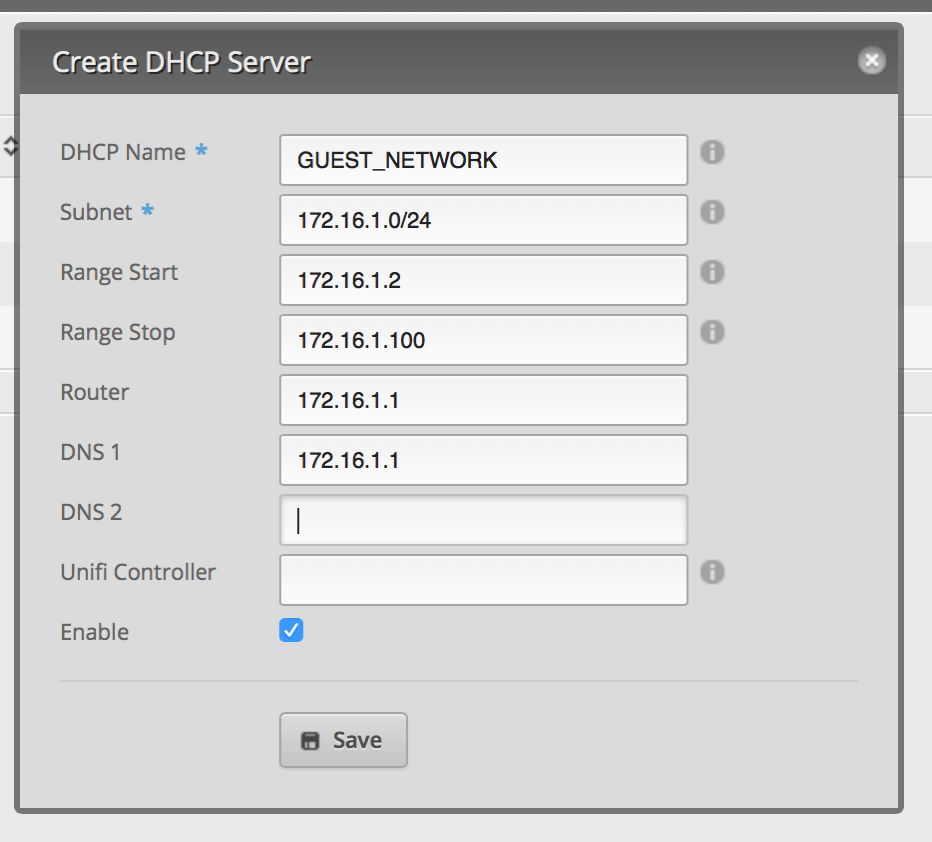Click the Unifi Controller input field
This screenshot has width=932, height=842.
pyautogui.click(x=484, y=580)
